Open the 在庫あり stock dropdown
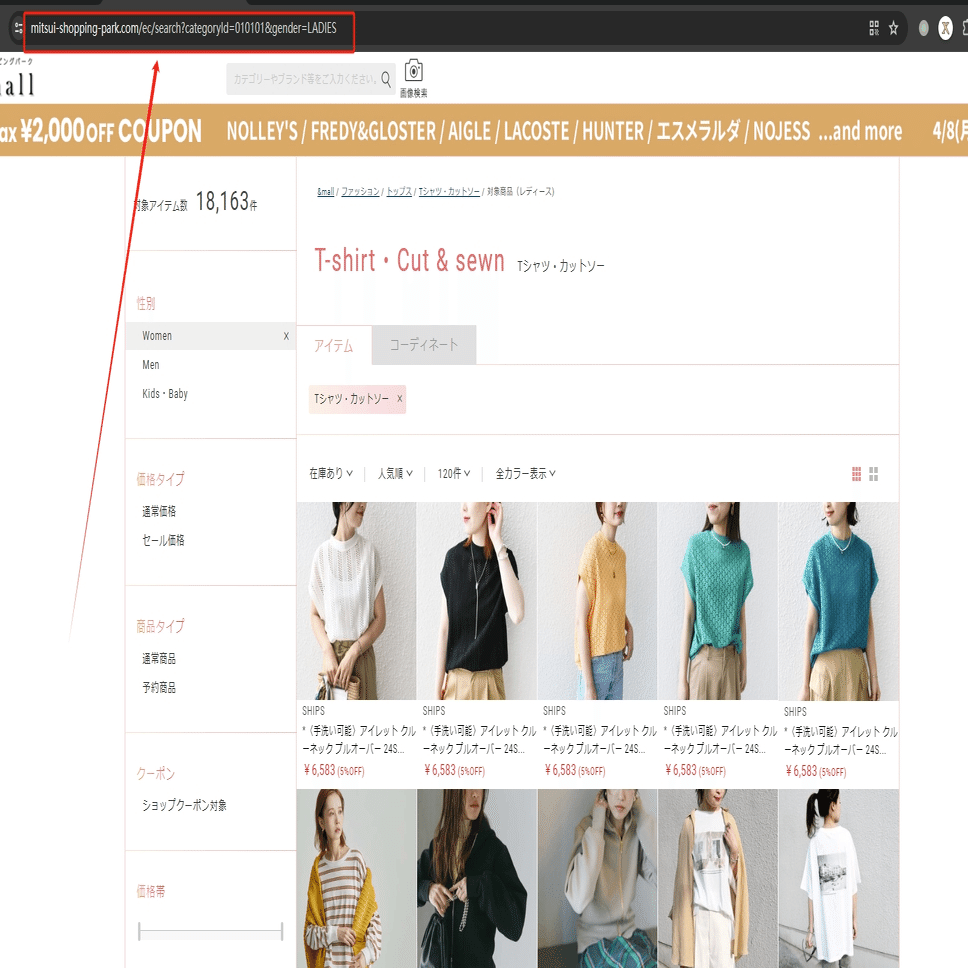 [x=331, y=474]
